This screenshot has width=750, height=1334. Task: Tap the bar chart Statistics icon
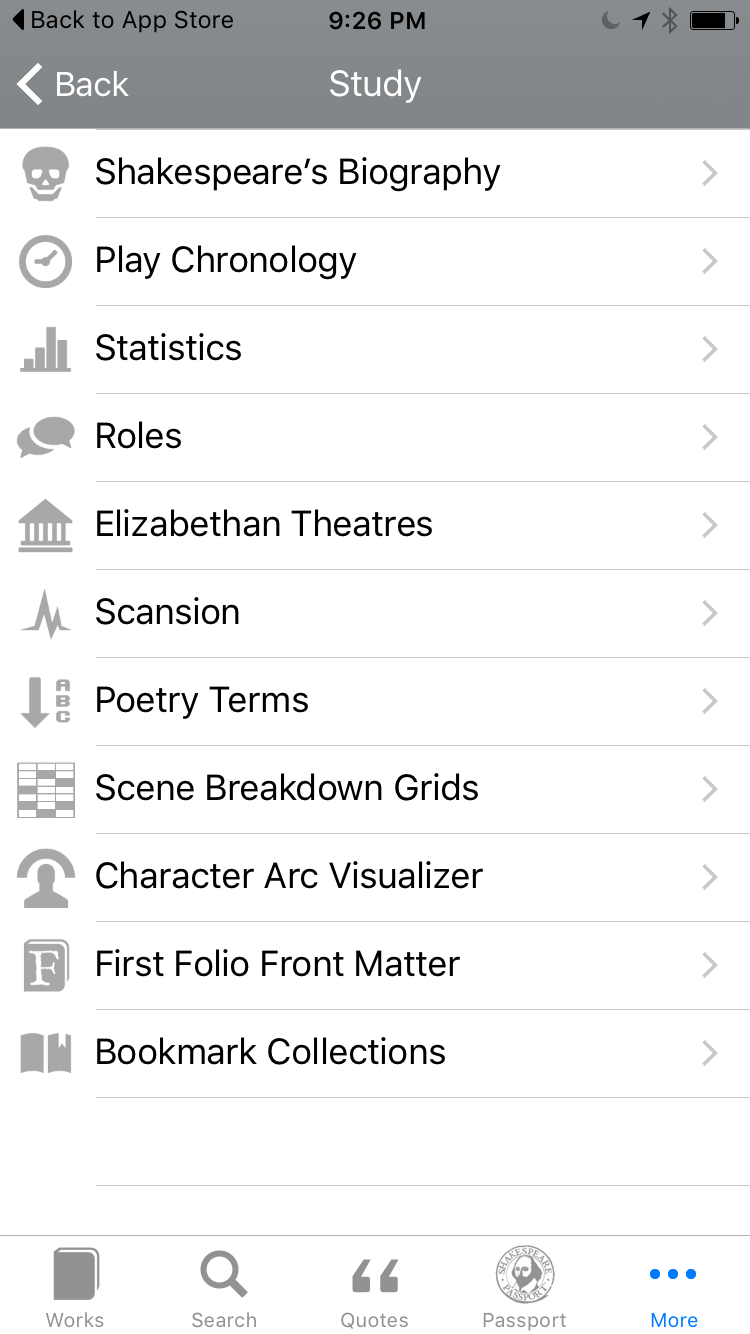click(46, 350)
